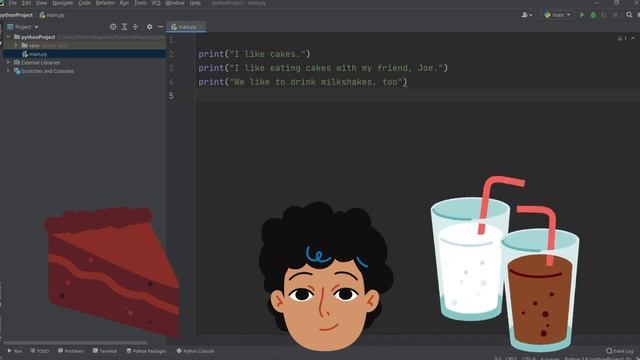640x360 pixels.
Task: Open the VCS menu
Action: click(156, 3)
